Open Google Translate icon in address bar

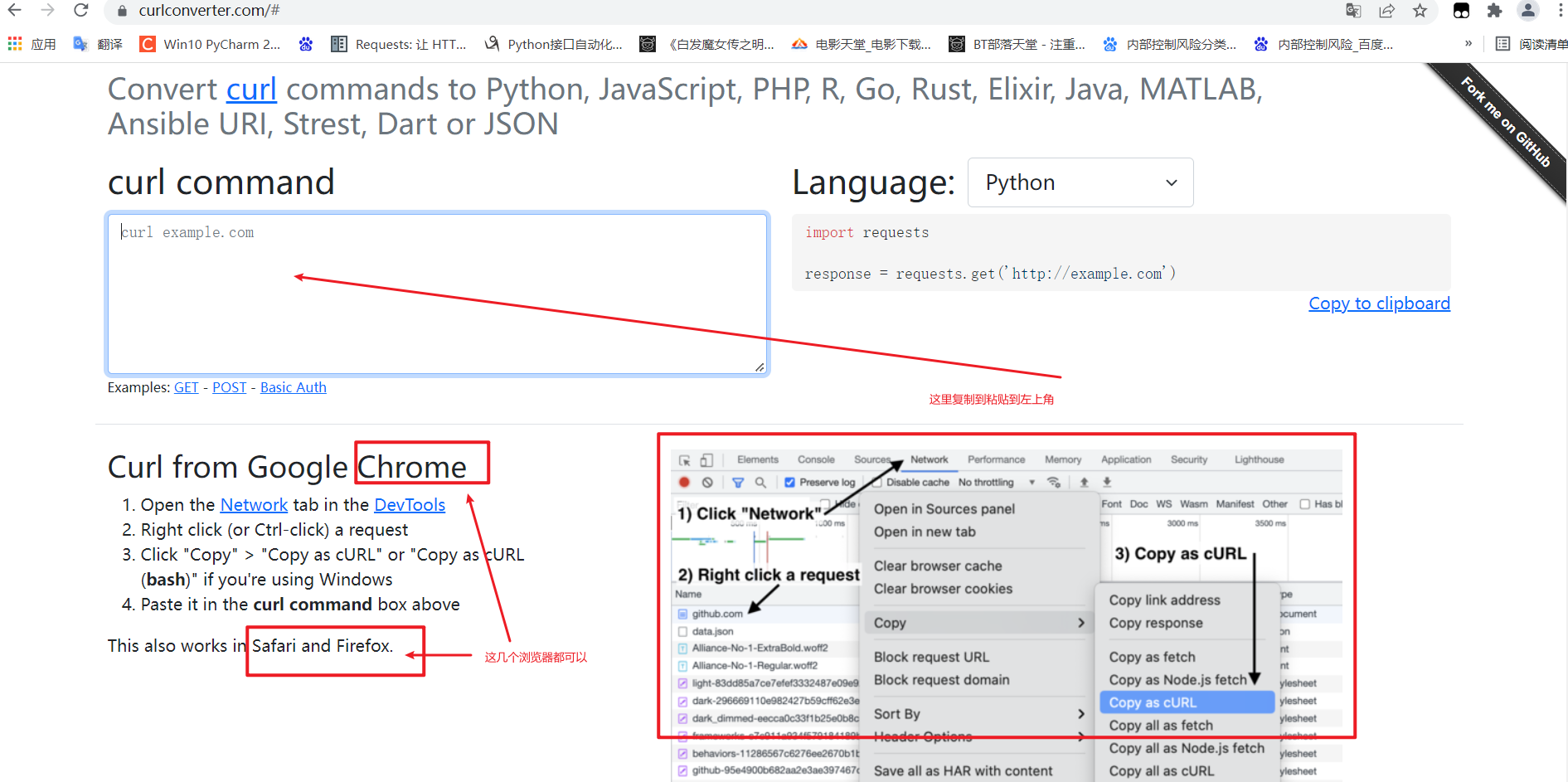pos(1353,11)
